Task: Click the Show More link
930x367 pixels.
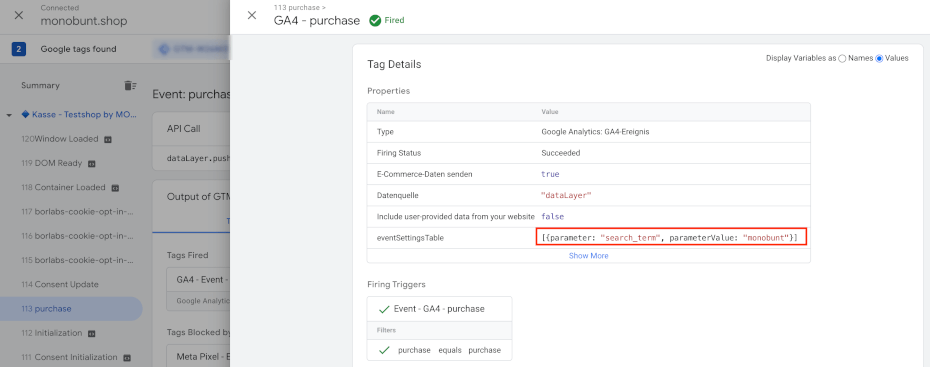Action: [588, 256]
